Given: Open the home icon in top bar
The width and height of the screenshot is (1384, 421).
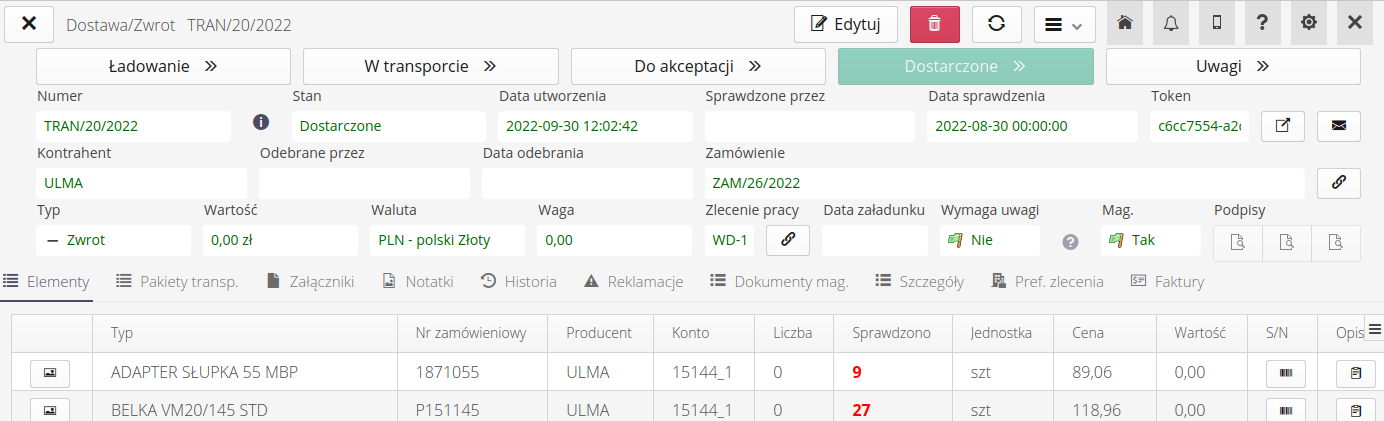Looking at the screenshot, I should pyautogui.click(x=1125, y=23).
